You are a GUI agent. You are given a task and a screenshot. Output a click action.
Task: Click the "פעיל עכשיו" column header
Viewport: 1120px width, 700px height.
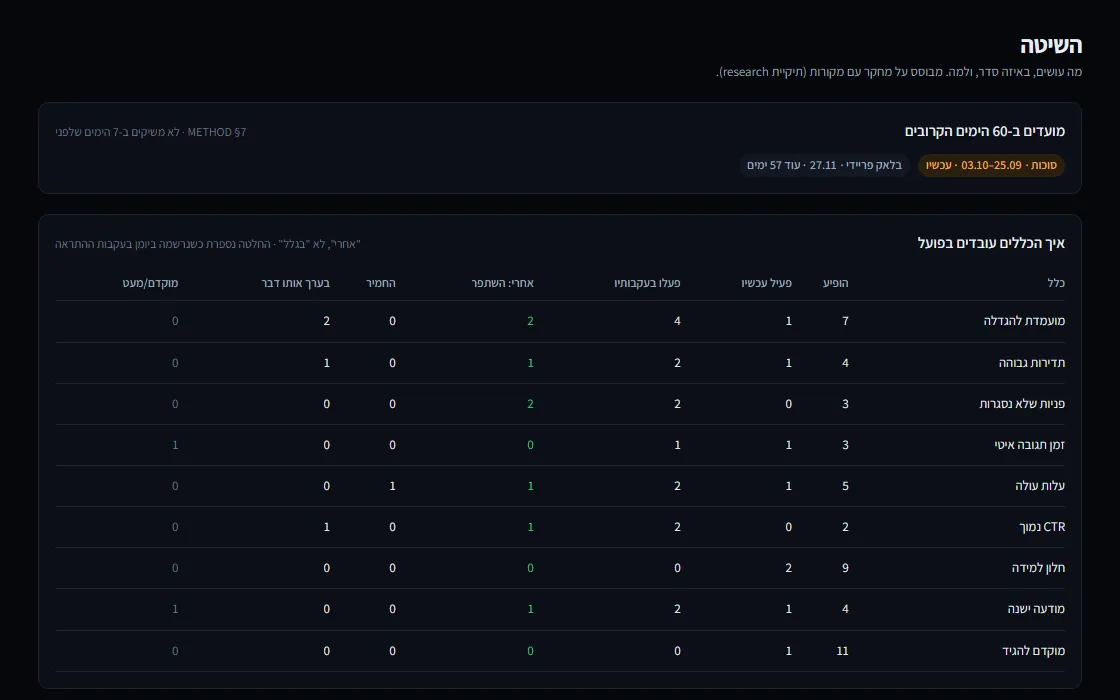point(766,283)
